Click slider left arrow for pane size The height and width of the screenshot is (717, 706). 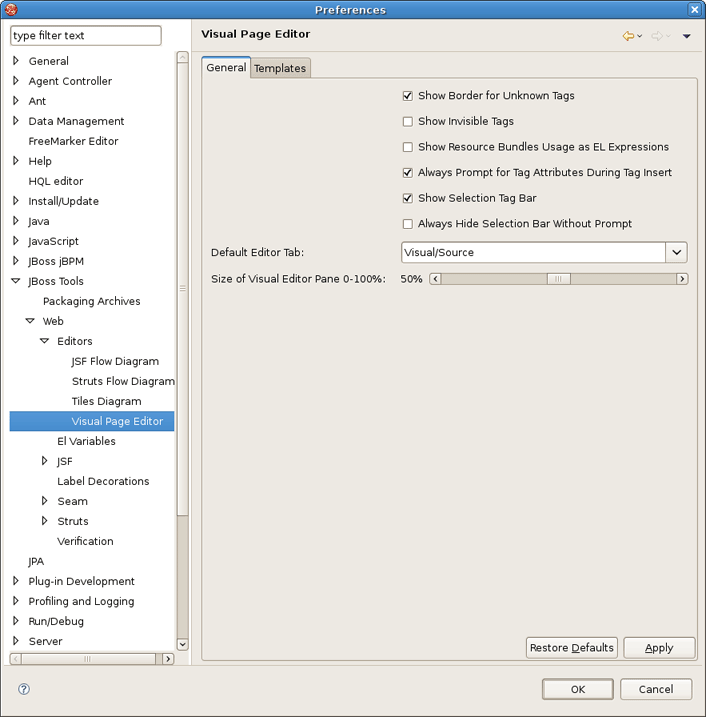pyautogui.click(x=436, y=279)
